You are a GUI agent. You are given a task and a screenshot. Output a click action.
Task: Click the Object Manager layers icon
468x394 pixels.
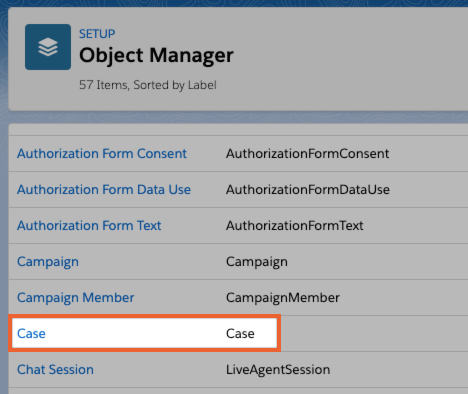(x=48, y=47)
